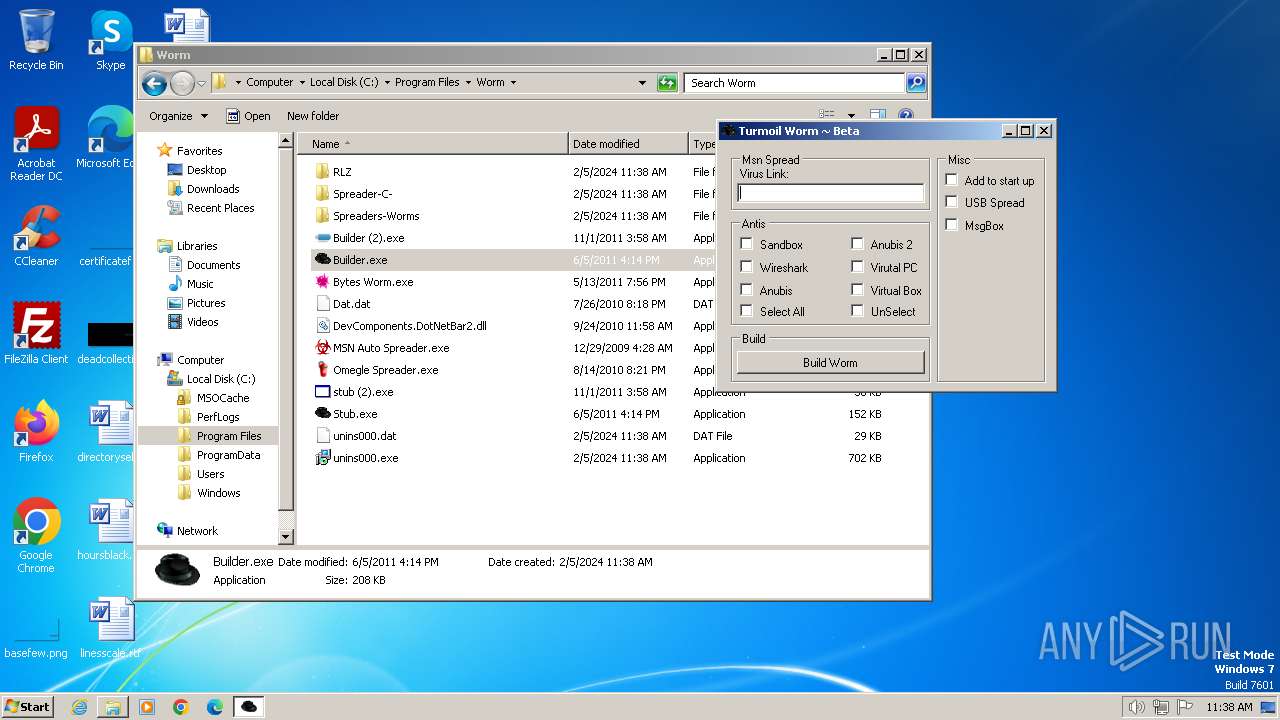Screen dimensions: 1280x720
Task: Expand the arrow after Computer in breadcrumb
Action: pos(301,83)
